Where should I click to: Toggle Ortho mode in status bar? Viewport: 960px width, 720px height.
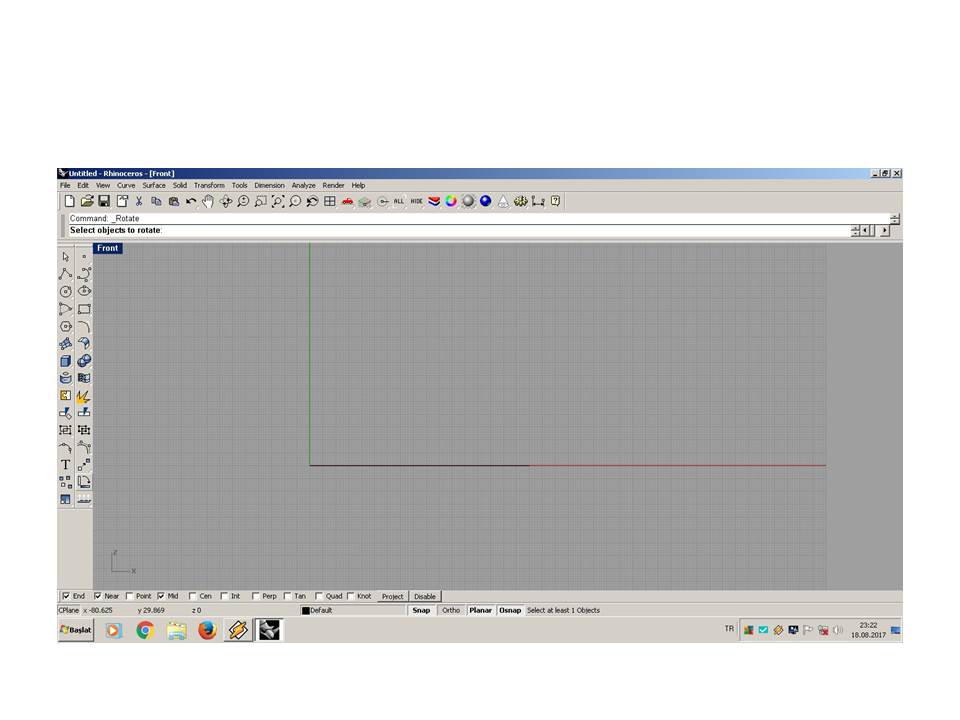coord(451,610)
